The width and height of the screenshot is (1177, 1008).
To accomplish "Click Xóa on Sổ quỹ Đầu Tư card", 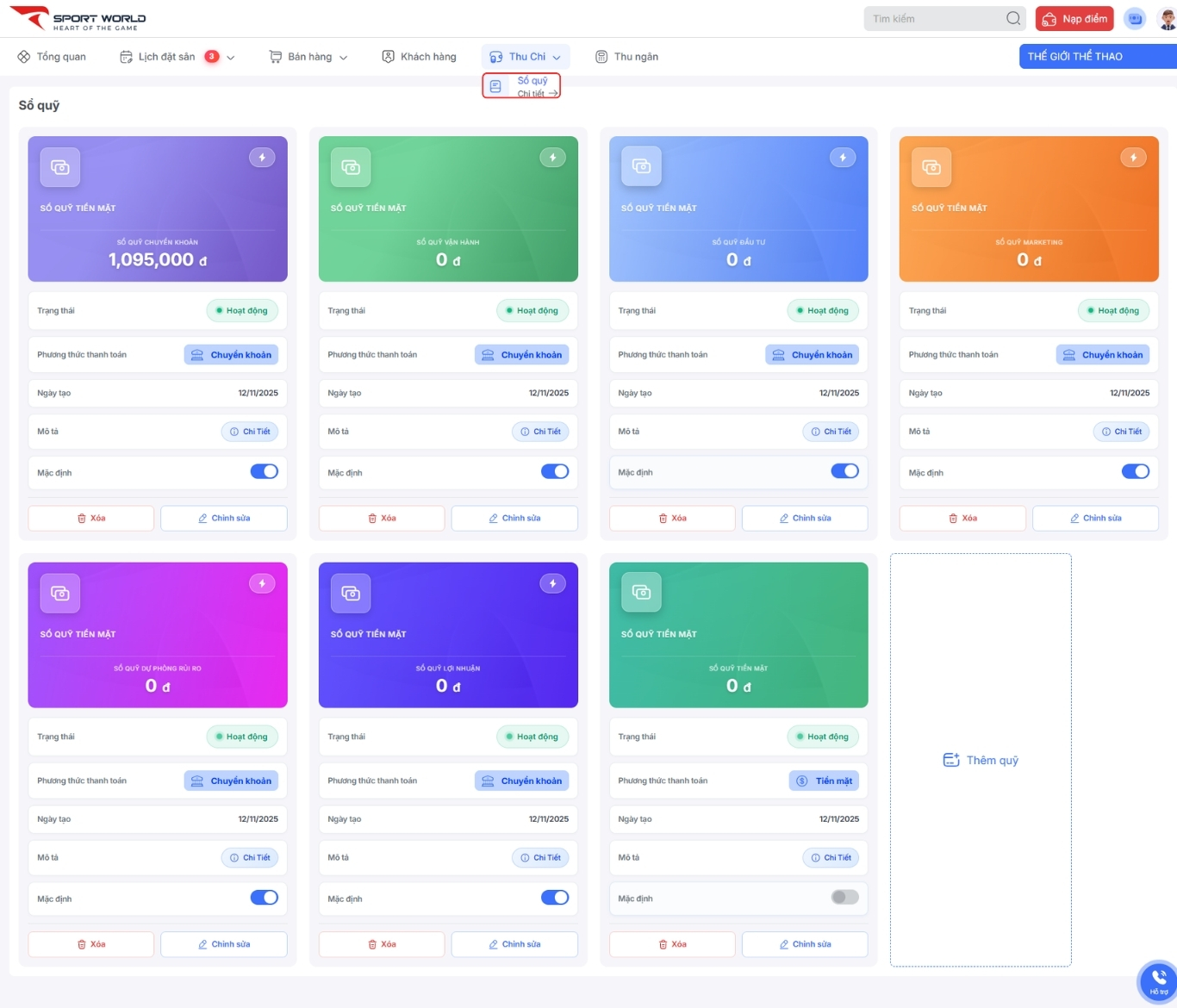I will 672,519.
